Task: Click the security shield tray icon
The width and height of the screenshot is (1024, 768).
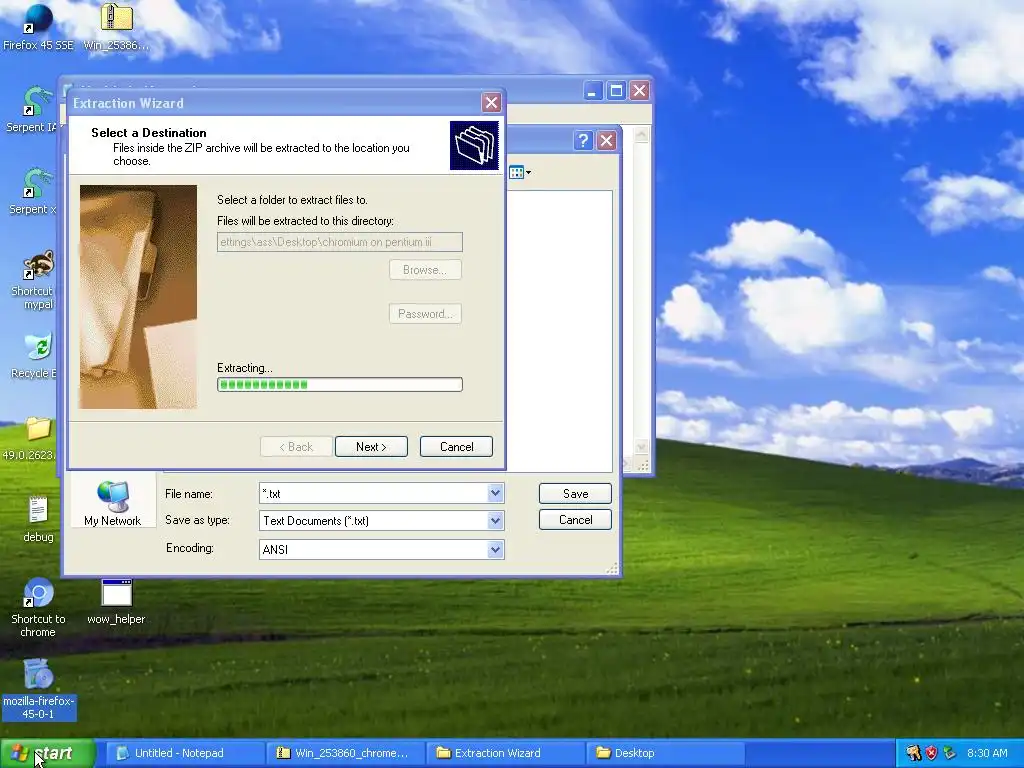Action: 931,753
